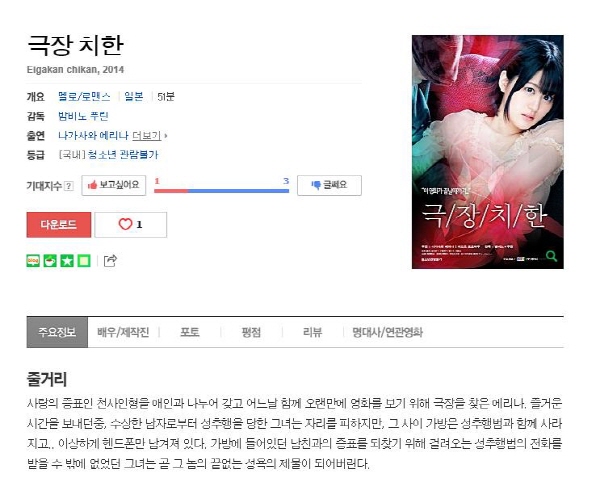Click the cafe cup share icon
600x488 pixels.
pyautogui.click(x=50, y=261)
